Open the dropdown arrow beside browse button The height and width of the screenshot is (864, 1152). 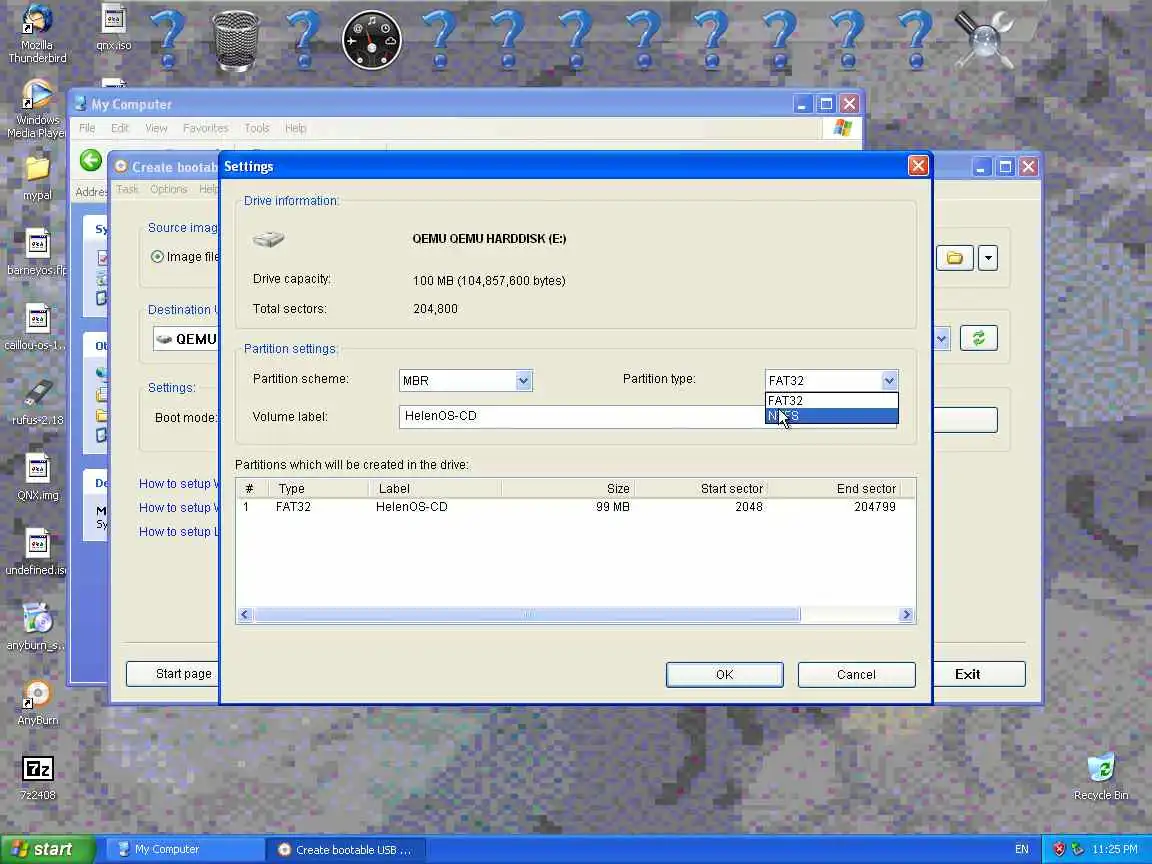pyautogui.click(x=988, y=258)
